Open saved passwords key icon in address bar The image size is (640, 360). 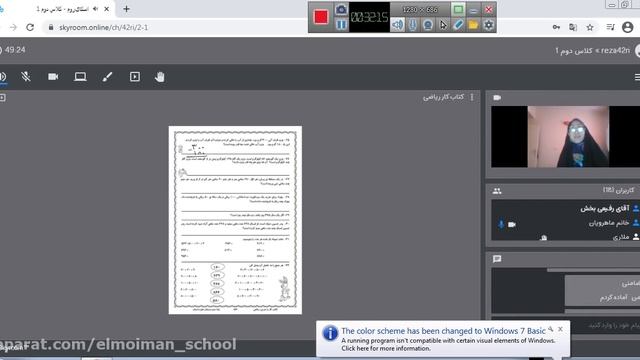[556, 27]
